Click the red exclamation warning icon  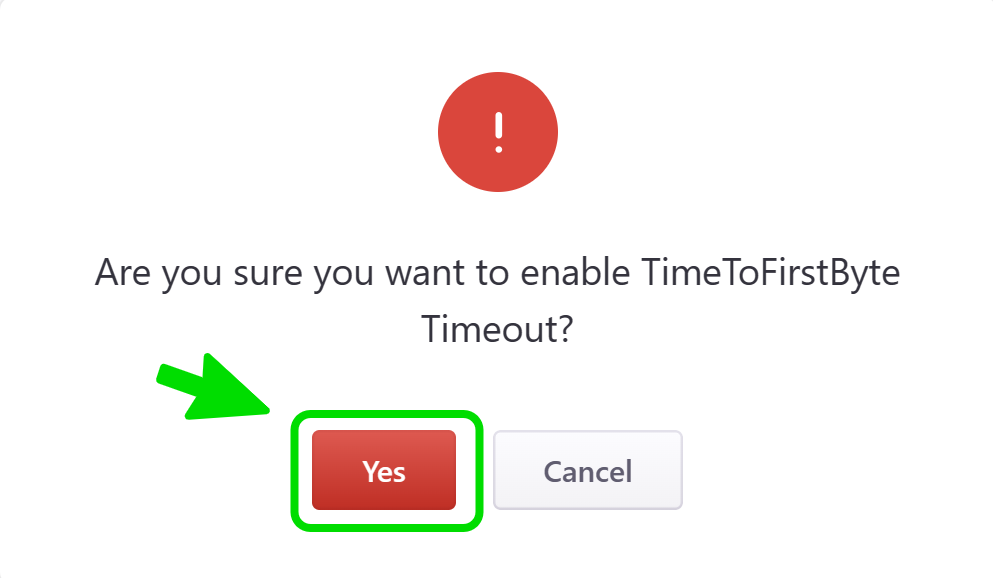point(497,132)
